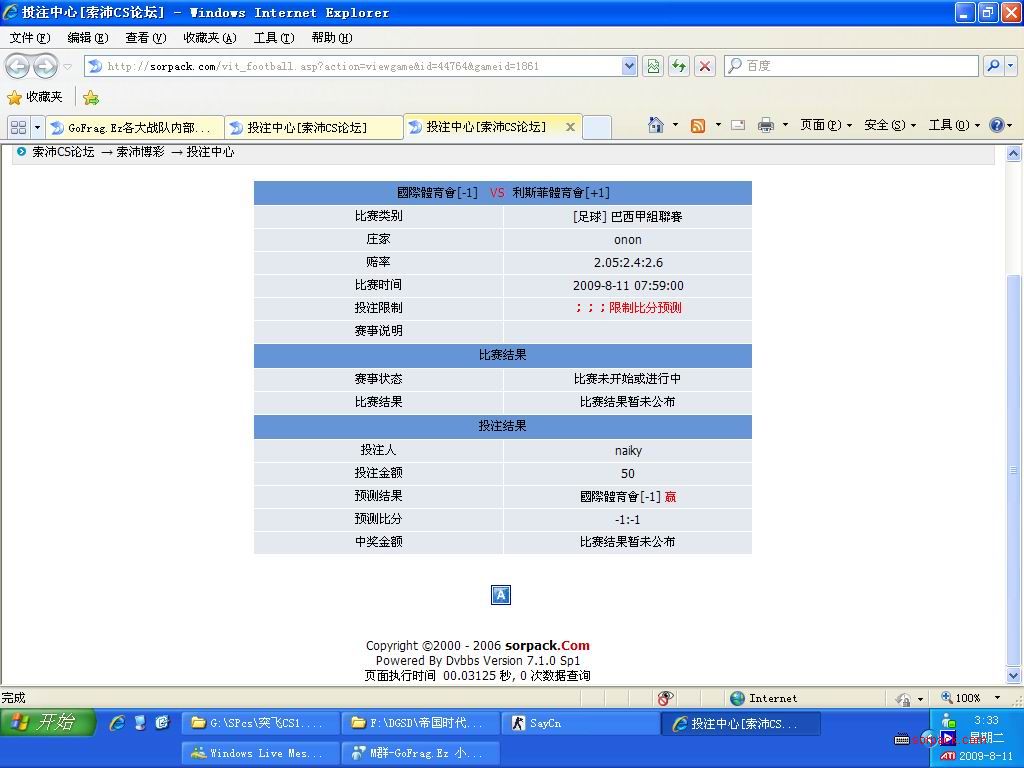Click the Quick Tabs grid icon
This screenshot has height=768, width=1024.
click(x=18, y=127)
